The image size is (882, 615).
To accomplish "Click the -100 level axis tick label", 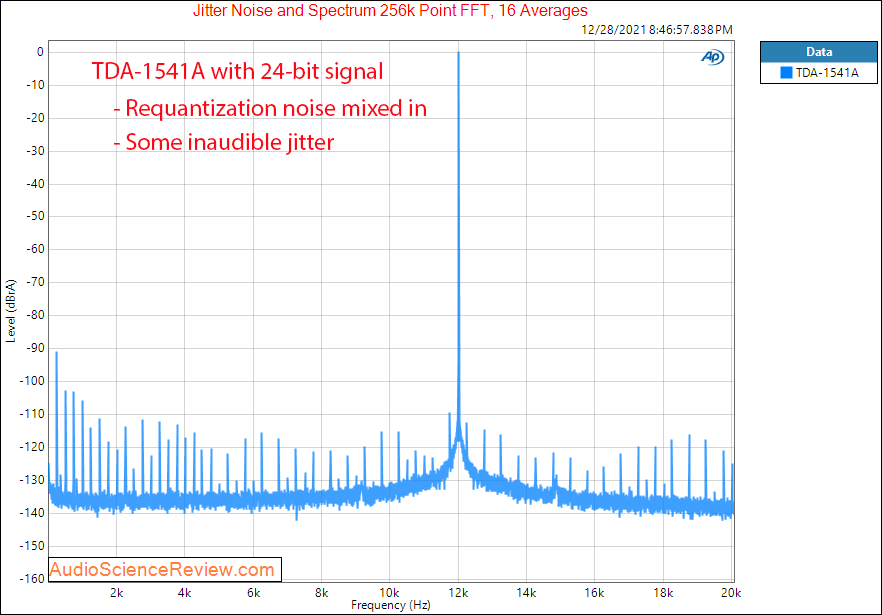I will [32, 381].
